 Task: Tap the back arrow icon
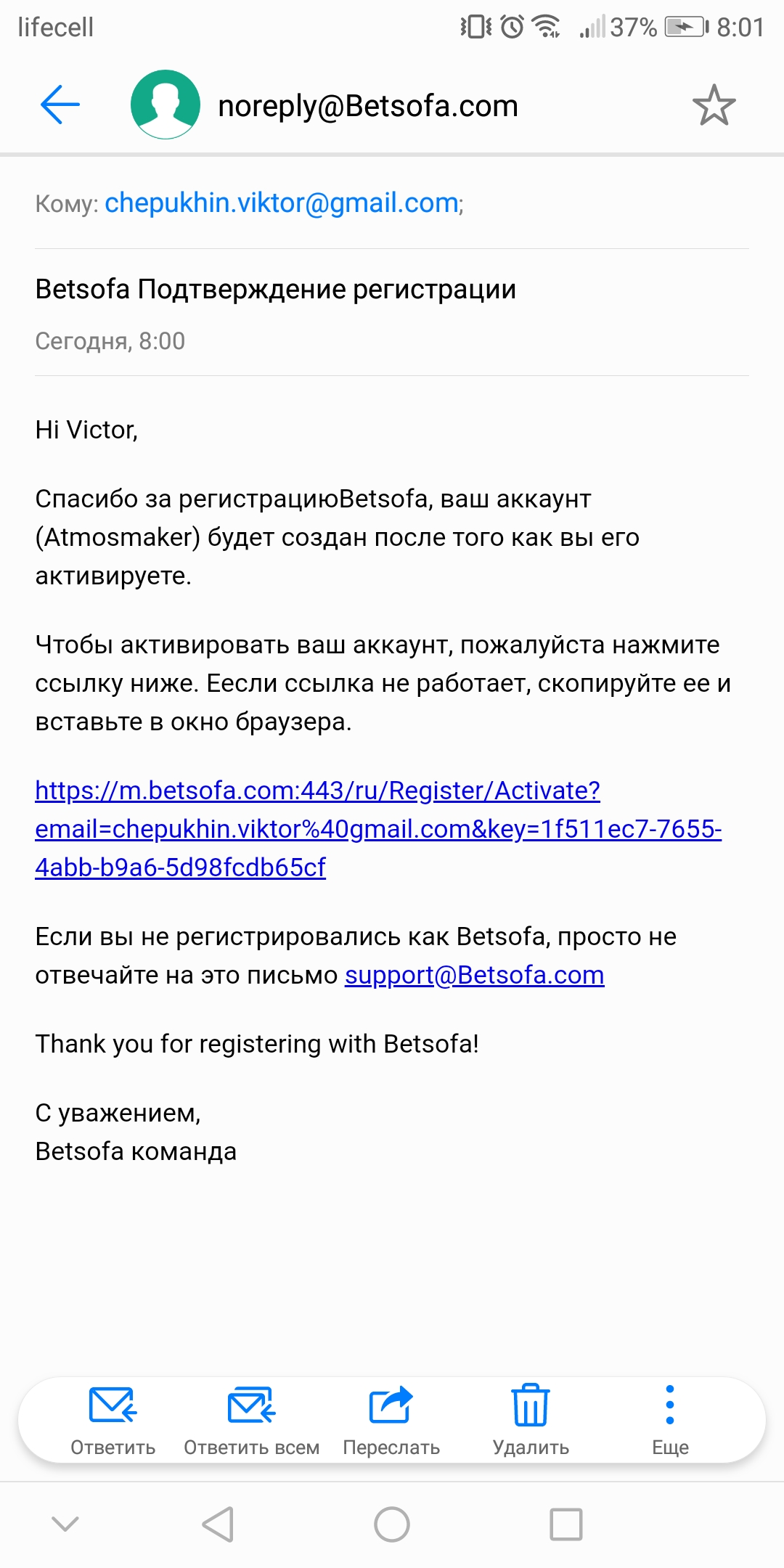(60, 105)
